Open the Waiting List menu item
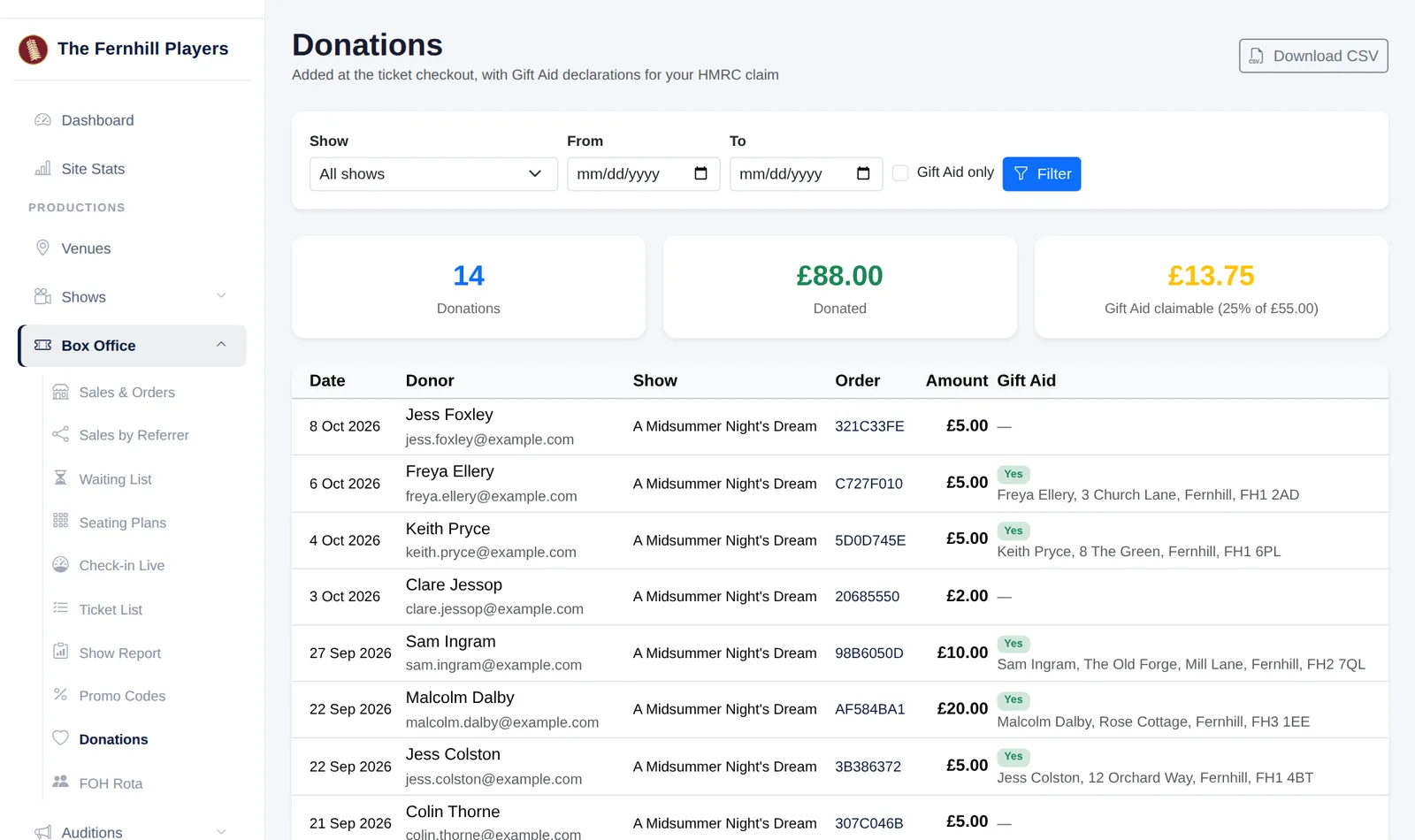Viewport: 1415px width, 840px height. (115, 479)
